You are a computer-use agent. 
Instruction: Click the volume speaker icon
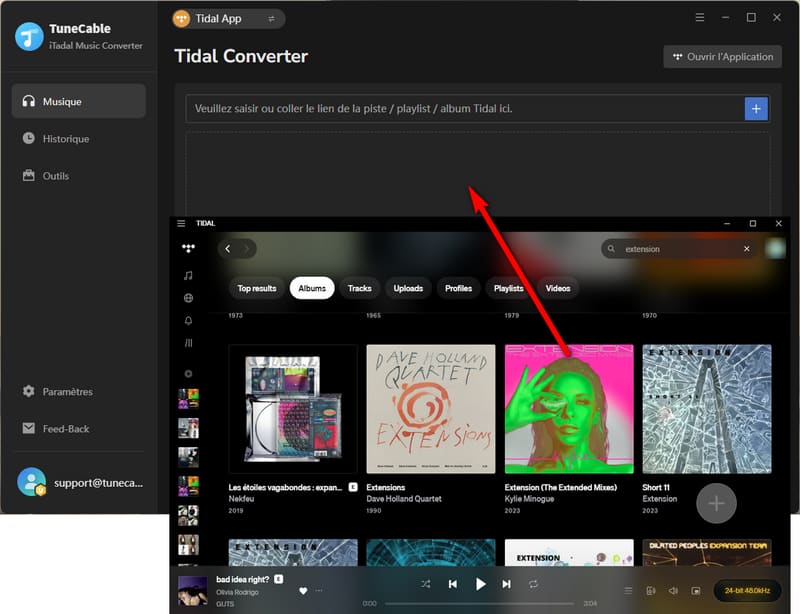(673, 591)
